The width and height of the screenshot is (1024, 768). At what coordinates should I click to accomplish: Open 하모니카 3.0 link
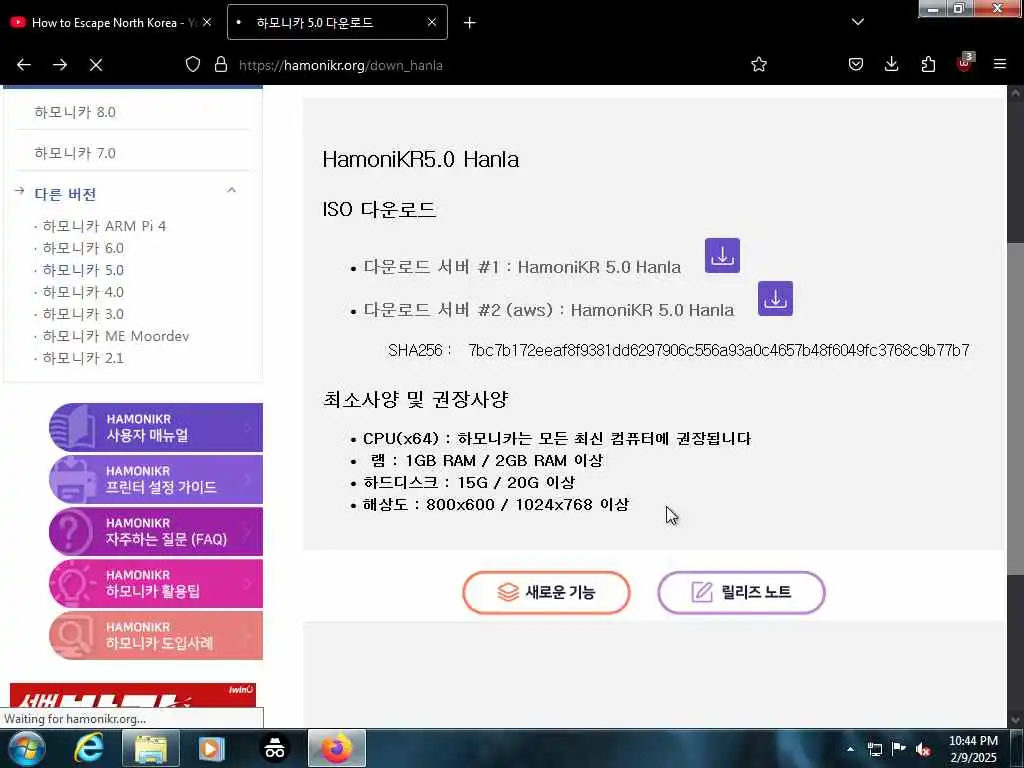coord(83,314)
